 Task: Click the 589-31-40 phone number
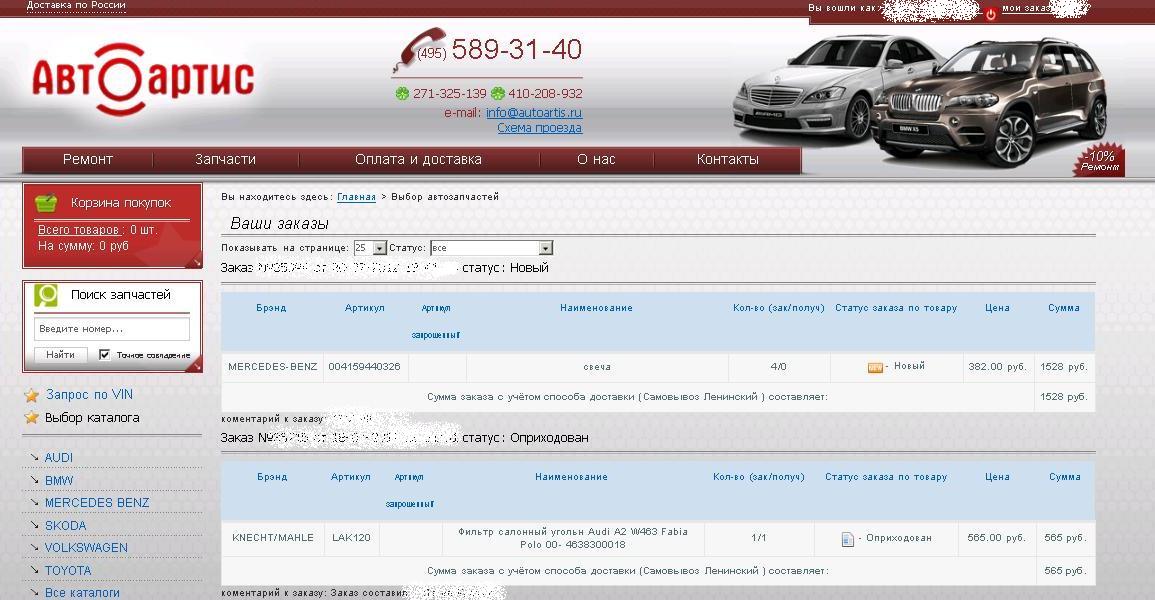tap(516, 49)
